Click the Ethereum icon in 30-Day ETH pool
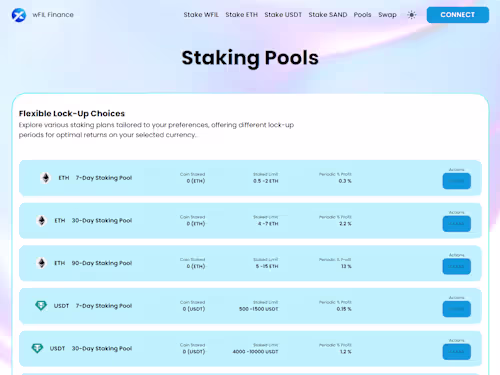 click(42, 220)
